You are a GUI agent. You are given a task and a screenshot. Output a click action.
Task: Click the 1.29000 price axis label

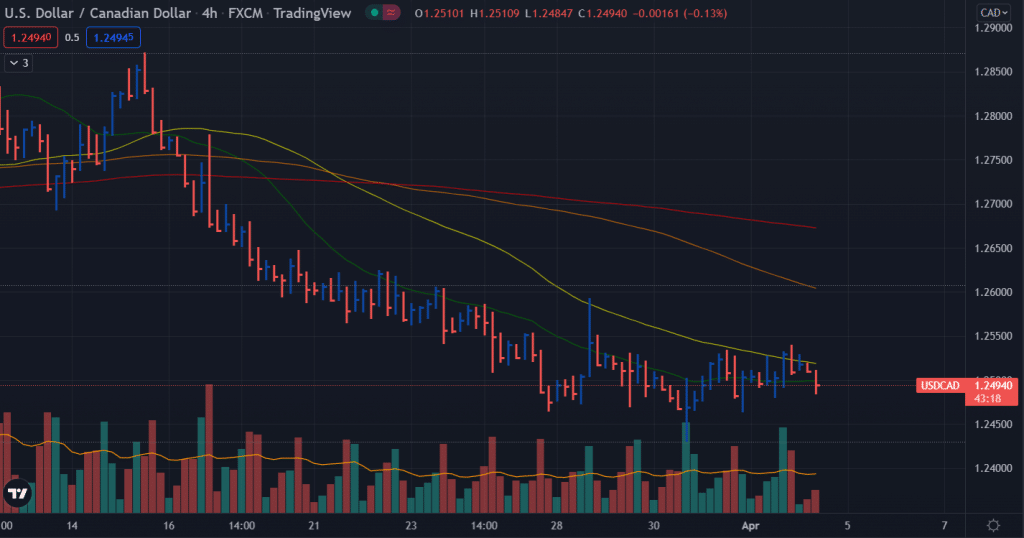(x=993, y=27)
